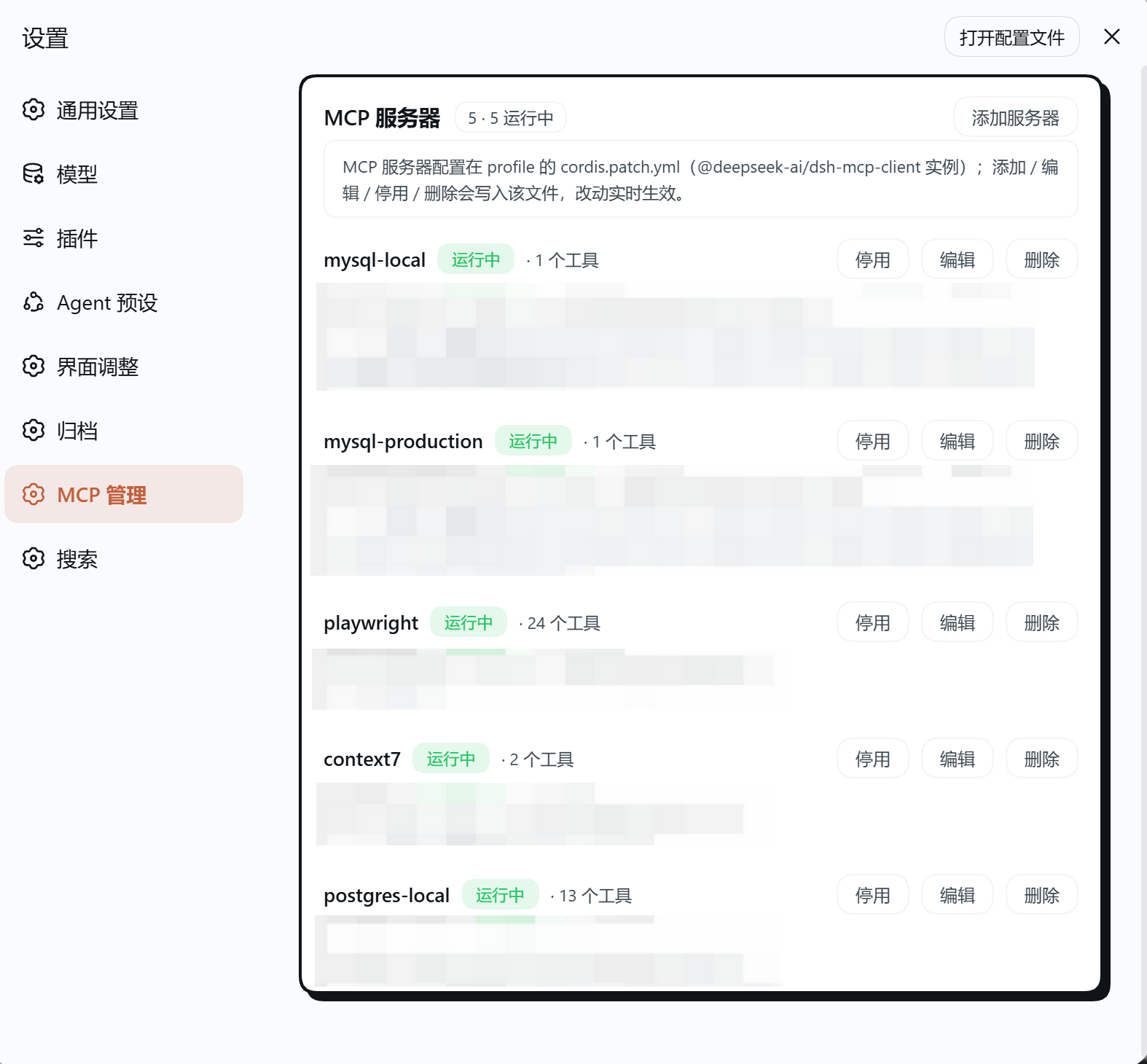This screenshot has width=1147, height=1064.
Task: Open the 模型 settings section
Action: (124, 174)
